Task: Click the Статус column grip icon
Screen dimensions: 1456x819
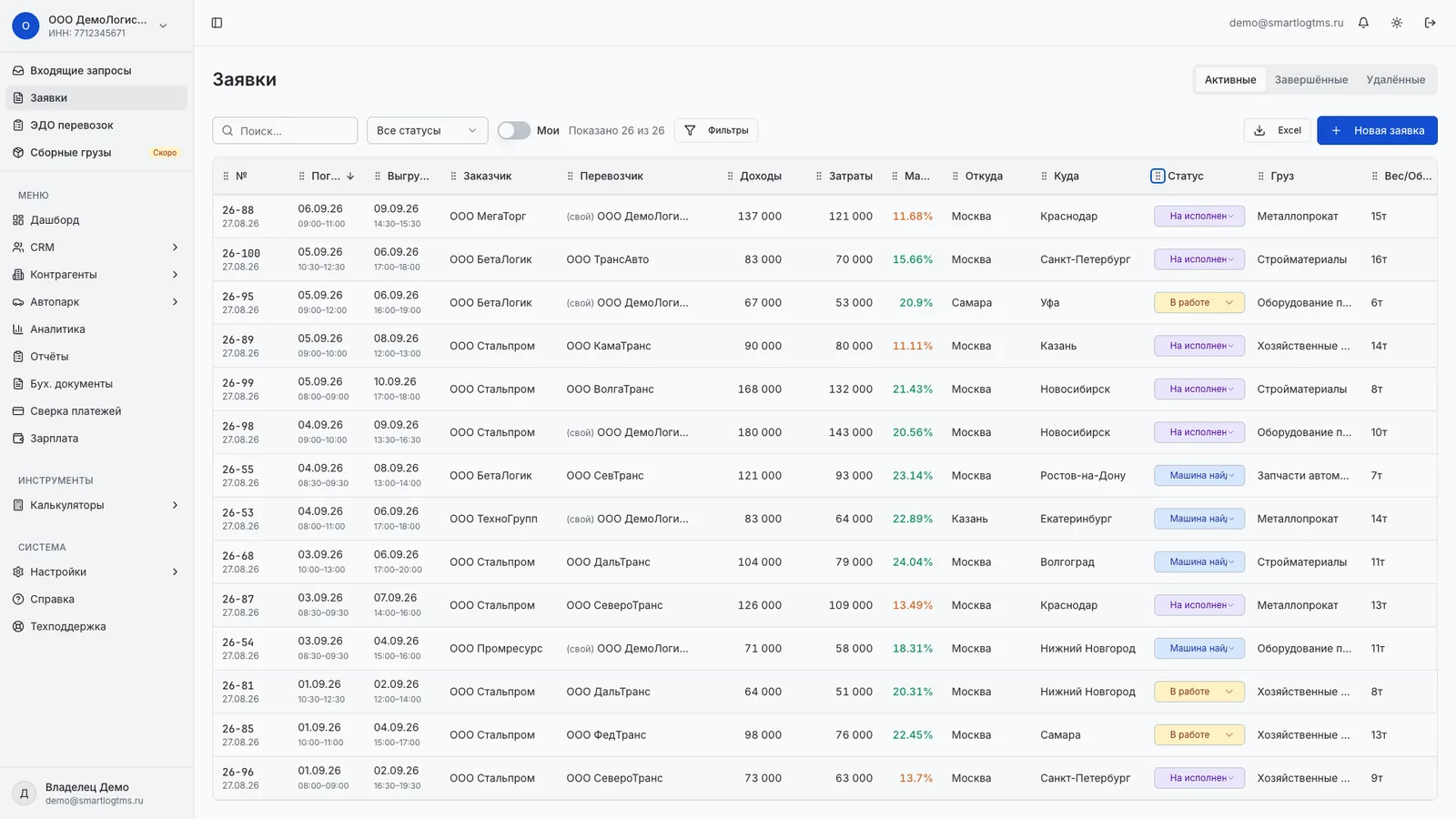Action: click(1158, 176)
